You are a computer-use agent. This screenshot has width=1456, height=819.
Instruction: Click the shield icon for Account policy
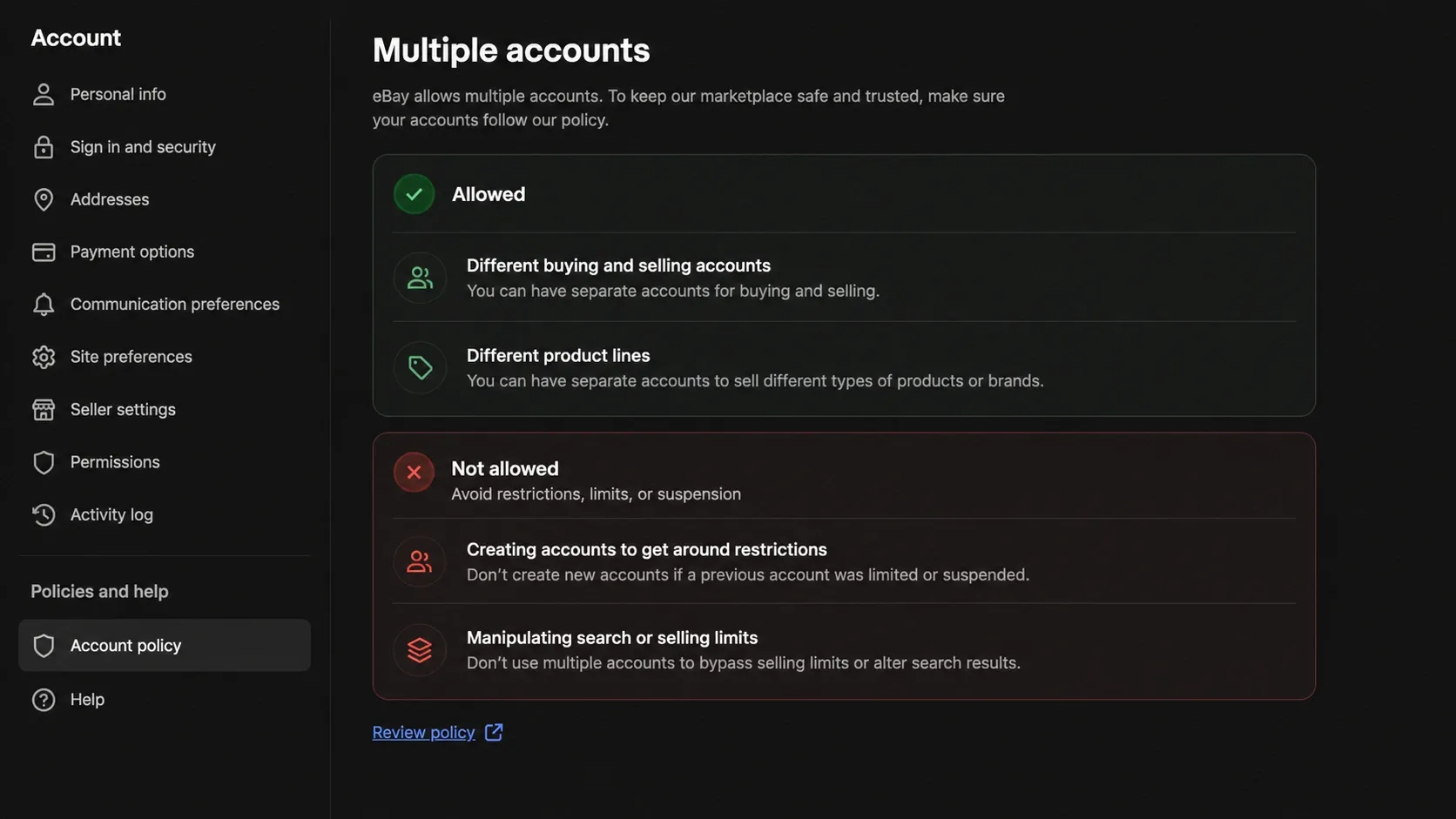point(44,646)
